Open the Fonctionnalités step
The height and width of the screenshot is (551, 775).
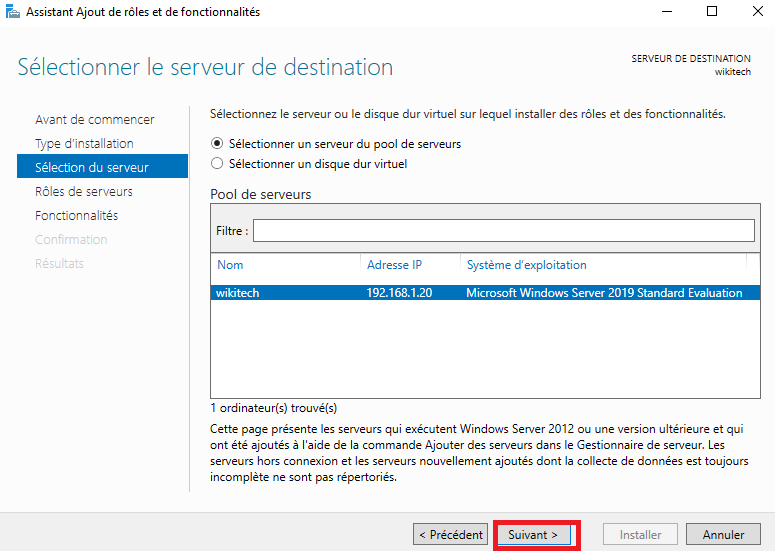(x=76, y=216)
